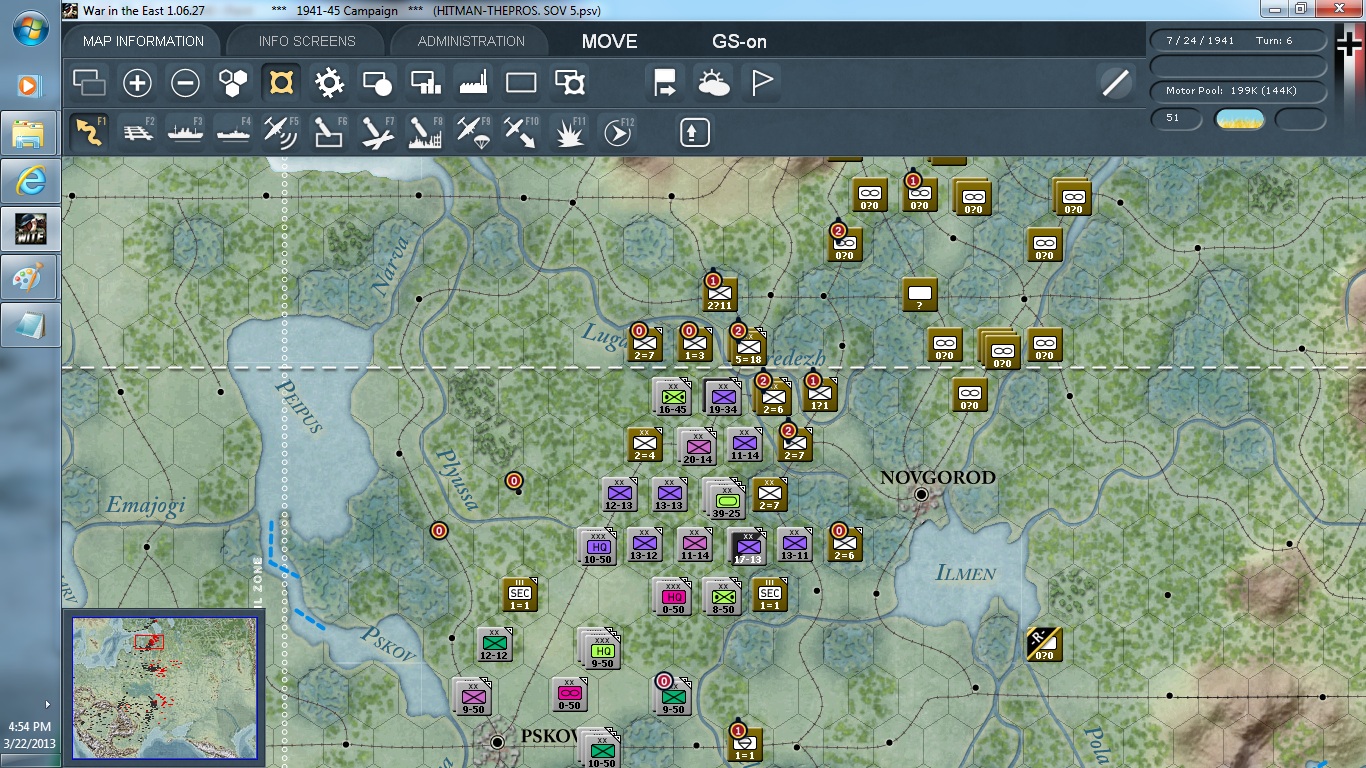Switch to the INFO SCREENS tab
1366x768 pixels.
point(307,41)
